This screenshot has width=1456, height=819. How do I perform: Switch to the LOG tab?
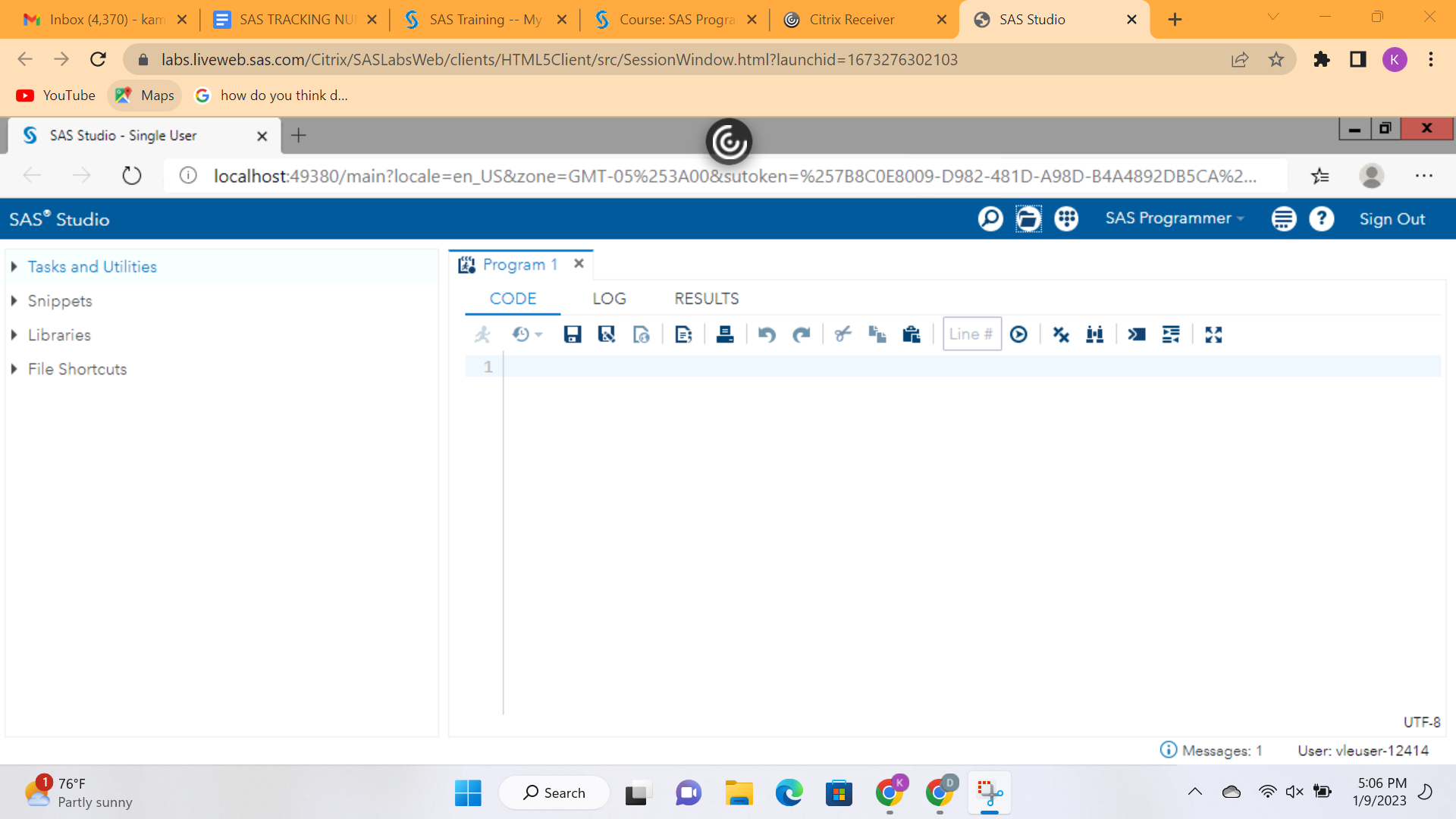tap(609, 299)
